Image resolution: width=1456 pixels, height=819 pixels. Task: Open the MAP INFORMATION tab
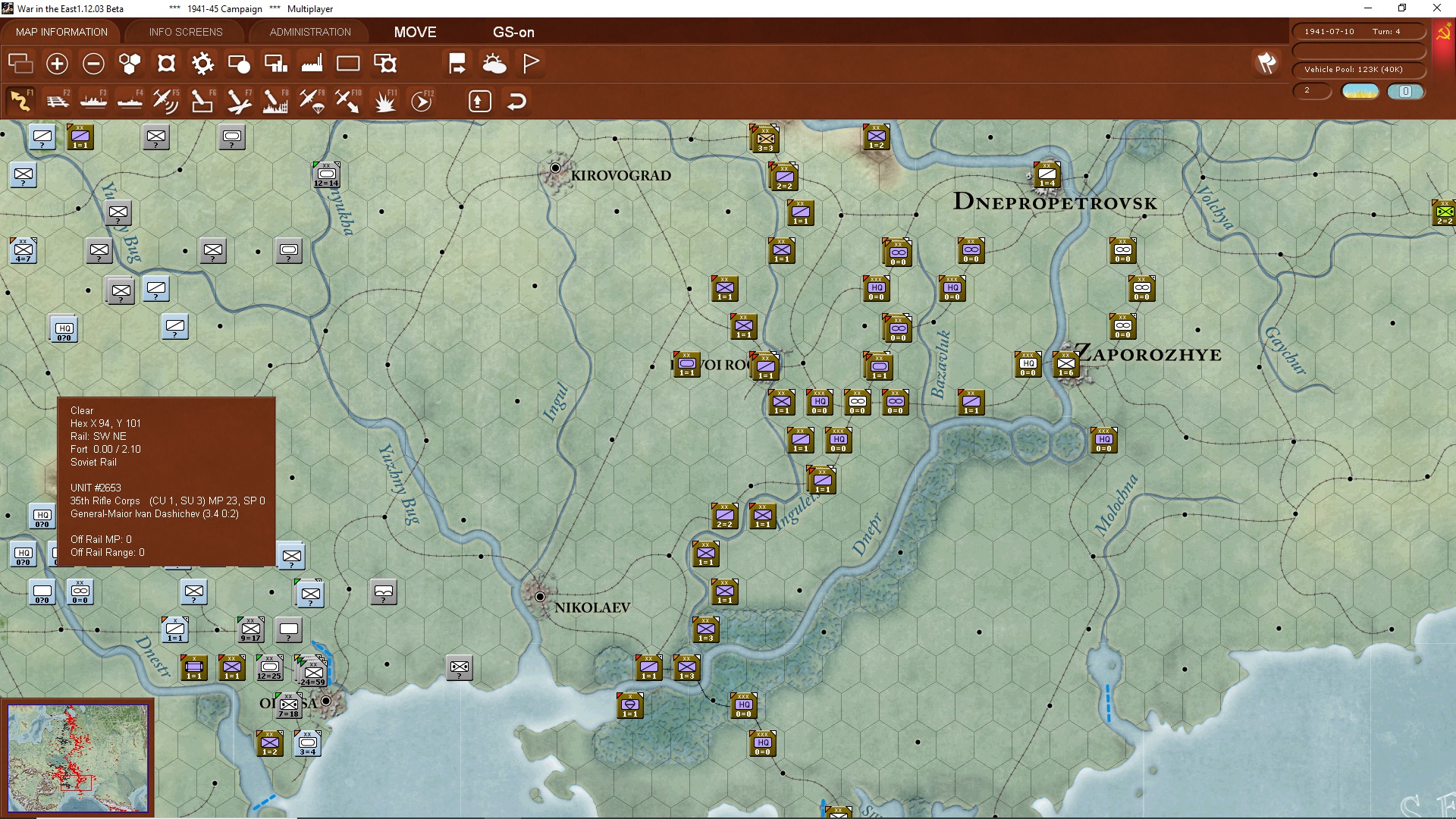[x=61, y=32]
